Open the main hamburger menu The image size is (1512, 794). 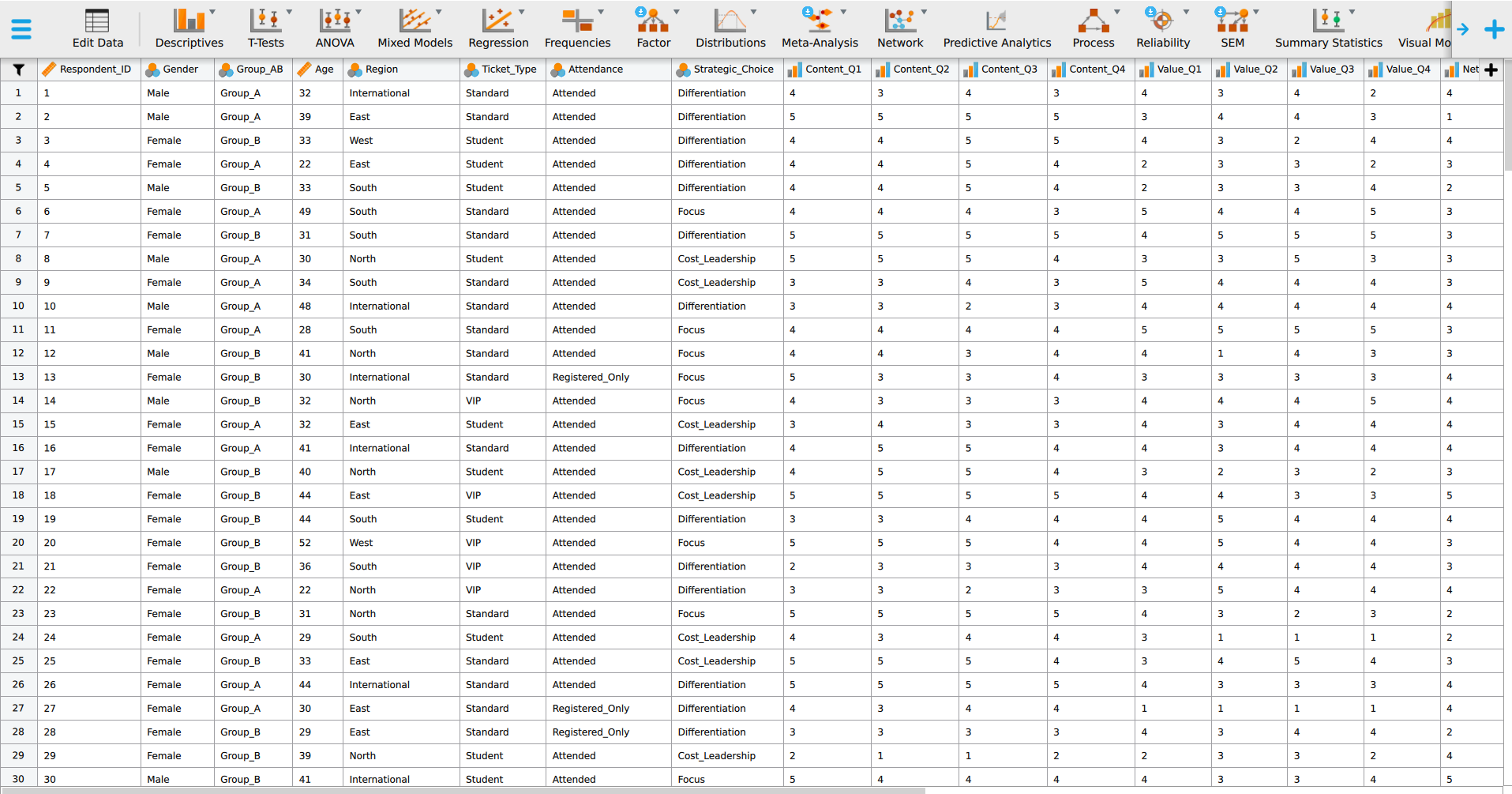(x=21, y=29)
